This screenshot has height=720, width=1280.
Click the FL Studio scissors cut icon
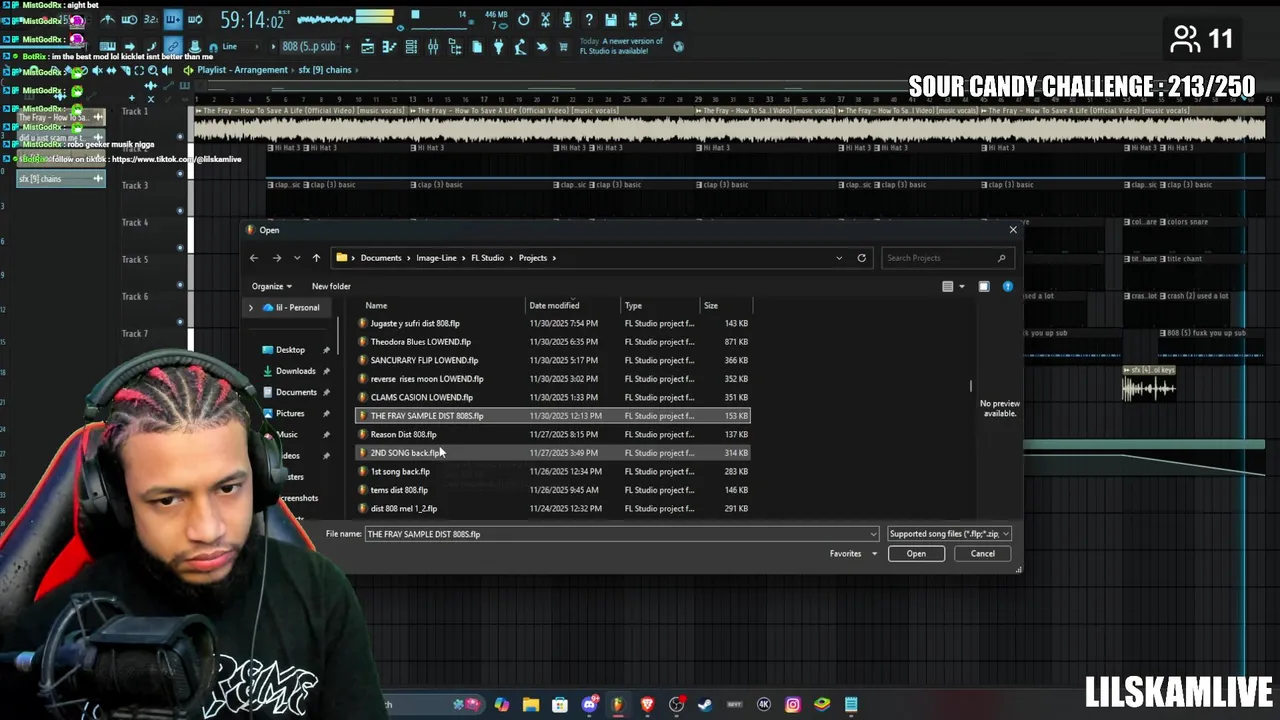pos(545,20)
